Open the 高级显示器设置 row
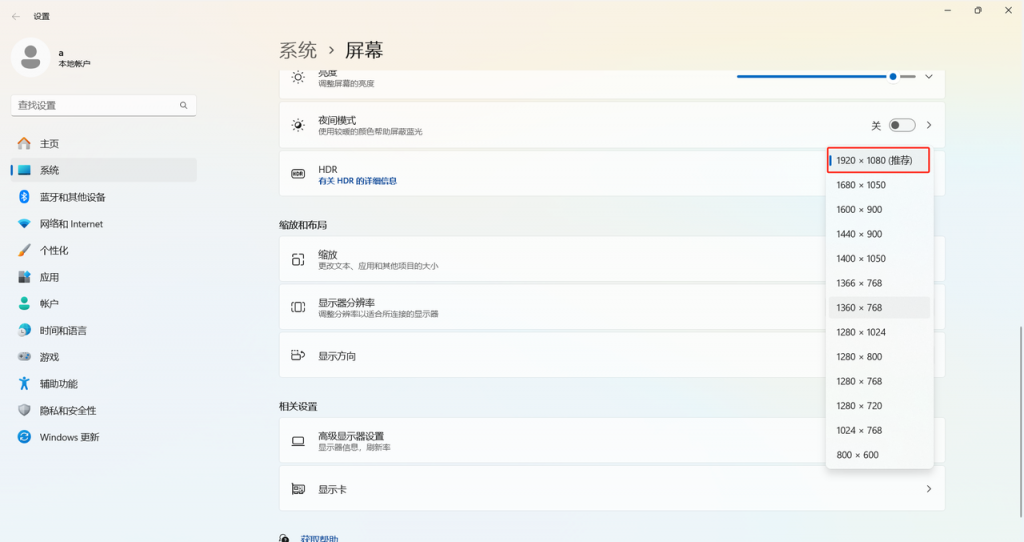1024x542 pixels. (x=552, y=441)
